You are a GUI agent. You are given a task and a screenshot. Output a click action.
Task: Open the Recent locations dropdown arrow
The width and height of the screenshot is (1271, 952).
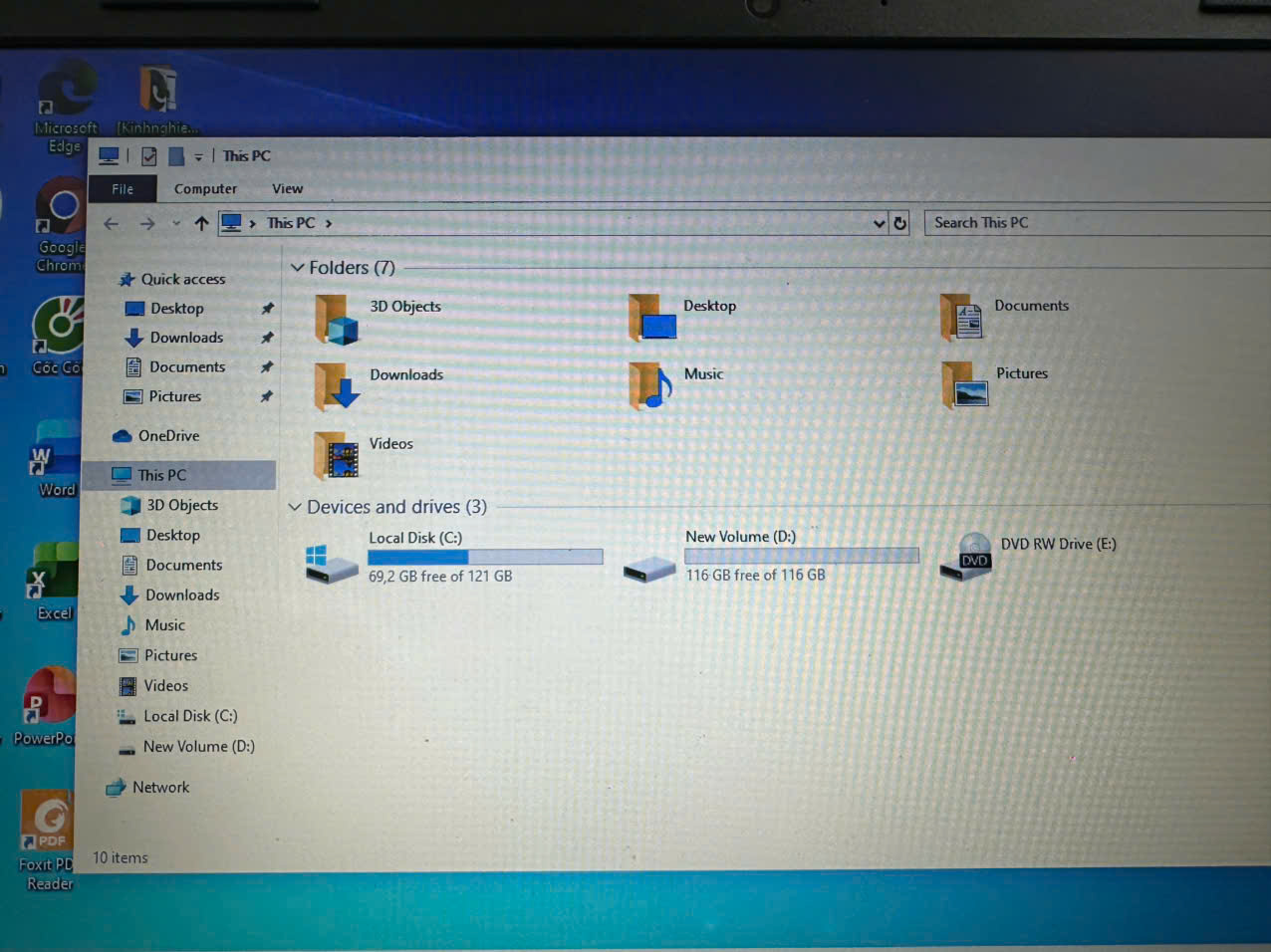pyautogui.click(x=176, y=223)
